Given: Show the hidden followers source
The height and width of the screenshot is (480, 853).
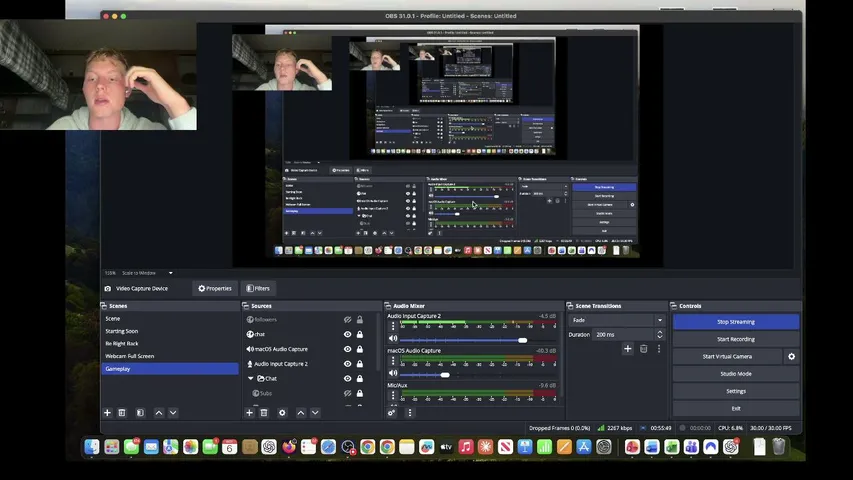Looking at the screenshot, I should (x=347, y=319).
